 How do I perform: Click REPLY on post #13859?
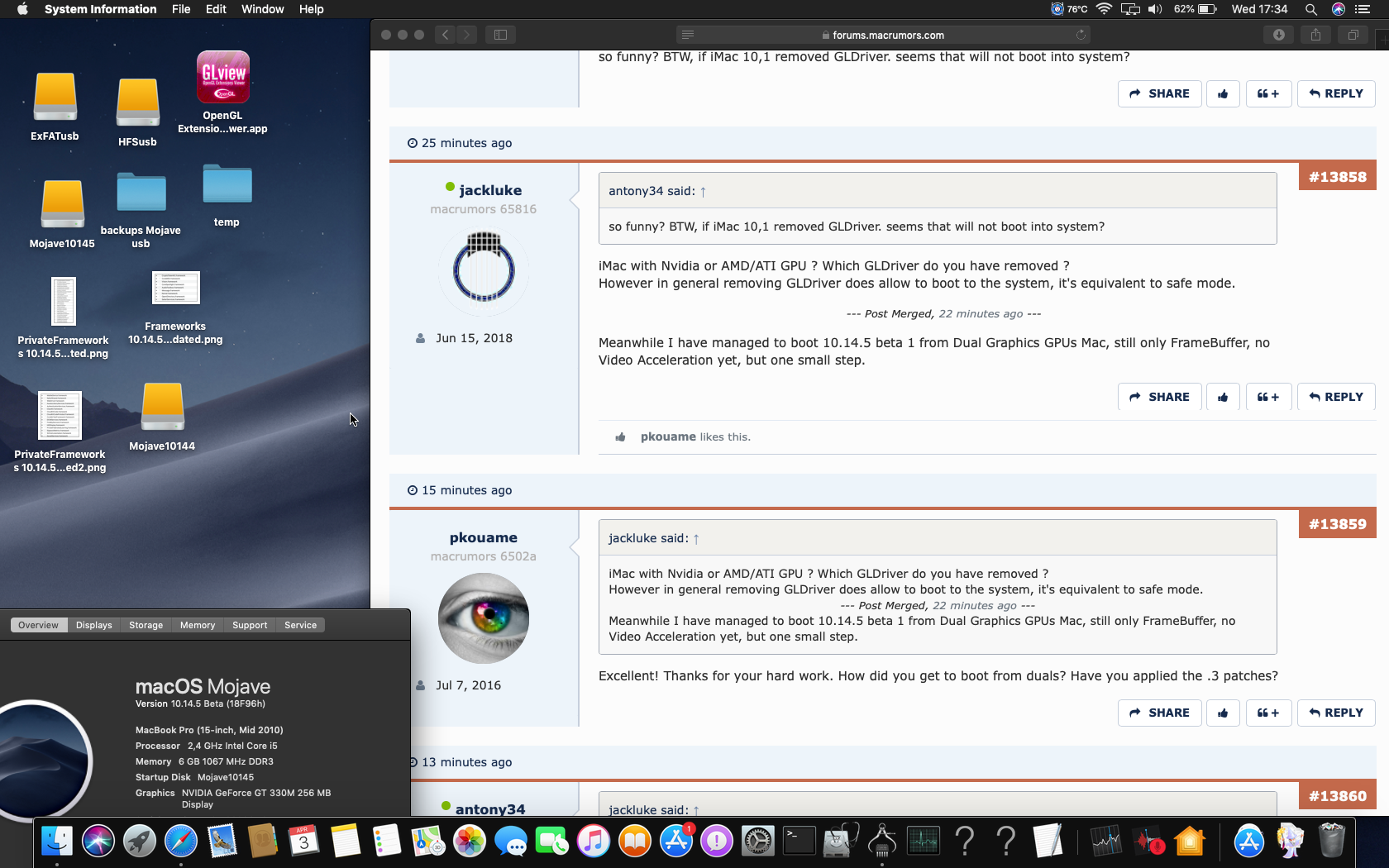[1336, 713]
